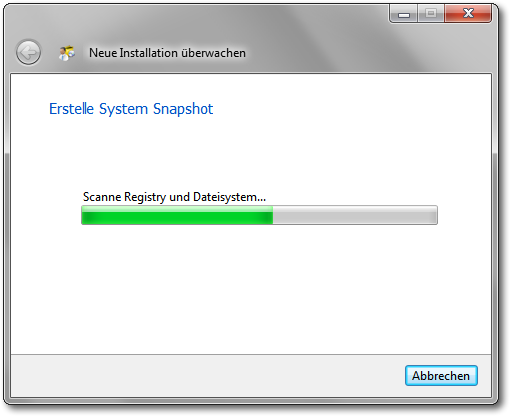Screen dimensions: 510x416
Task: Click the 'Neue Installation überwachen' title text
Action: (167, 53)
